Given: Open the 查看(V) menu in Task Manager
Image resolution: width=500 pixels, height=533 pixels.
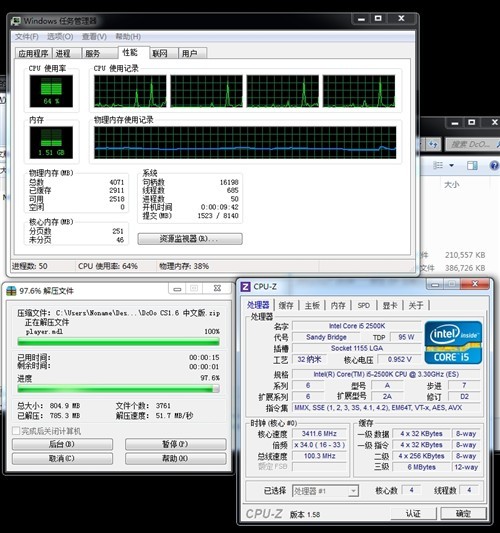Looking at the screenshot, I should coord(94,36).
